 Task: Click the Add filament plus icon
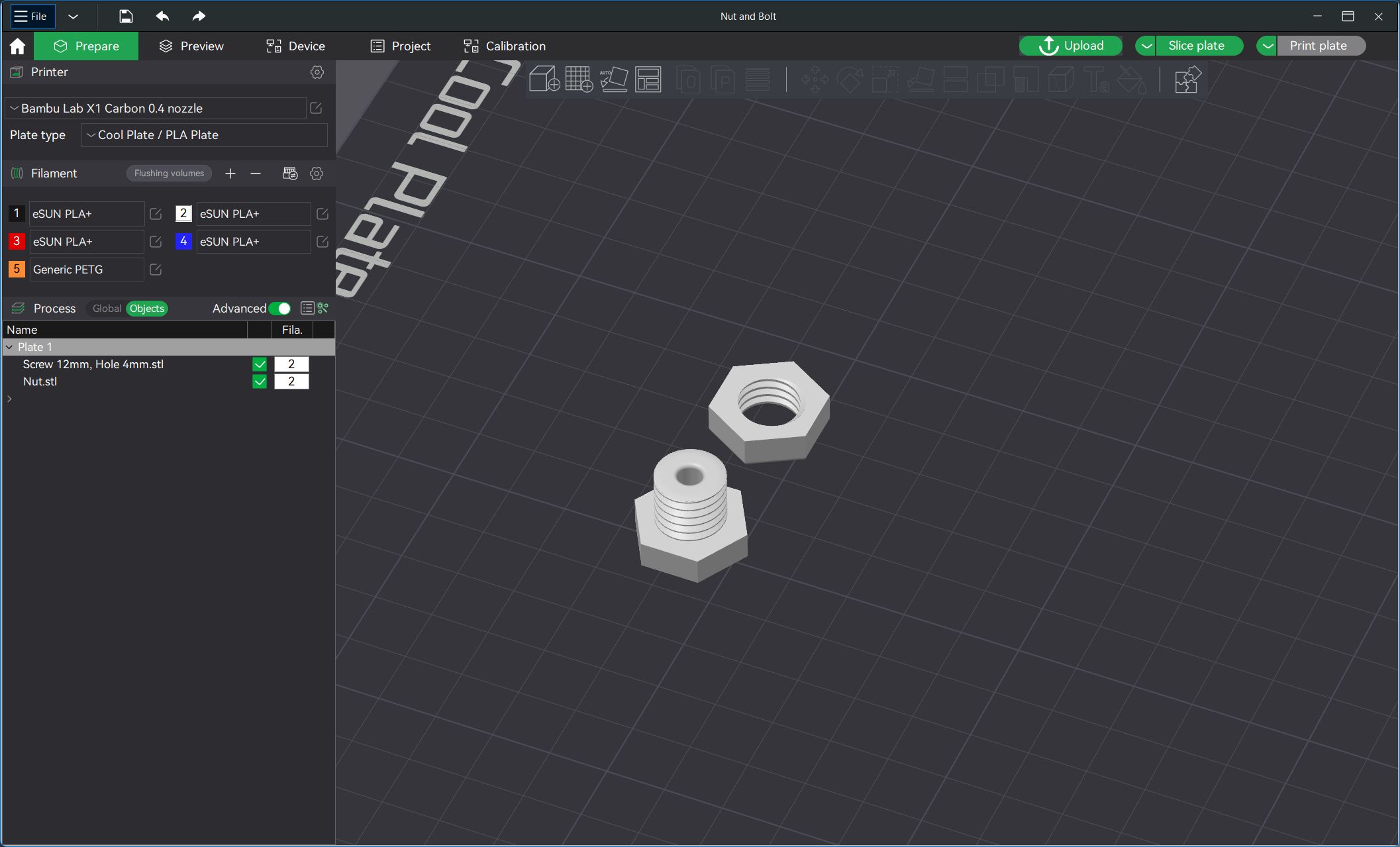point(230,174)
